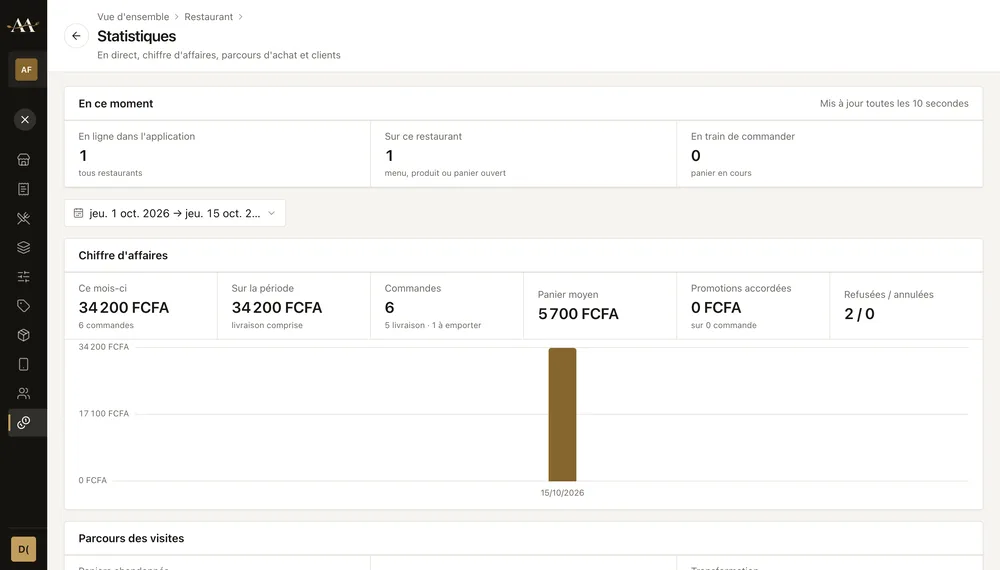Image resolution: width=1000 pixels, height=570 pixels.
Task: Open the AF account badge
Action: click(26, 69)
